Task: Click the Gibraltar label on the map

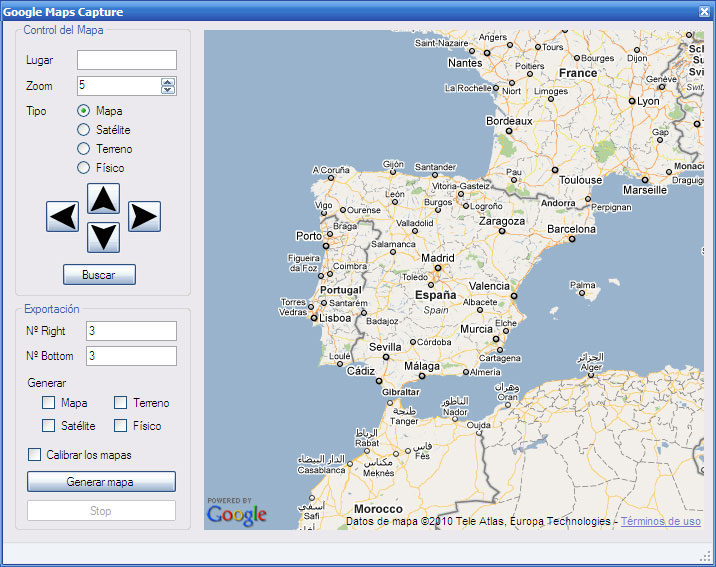Action: tap(401, 392)
